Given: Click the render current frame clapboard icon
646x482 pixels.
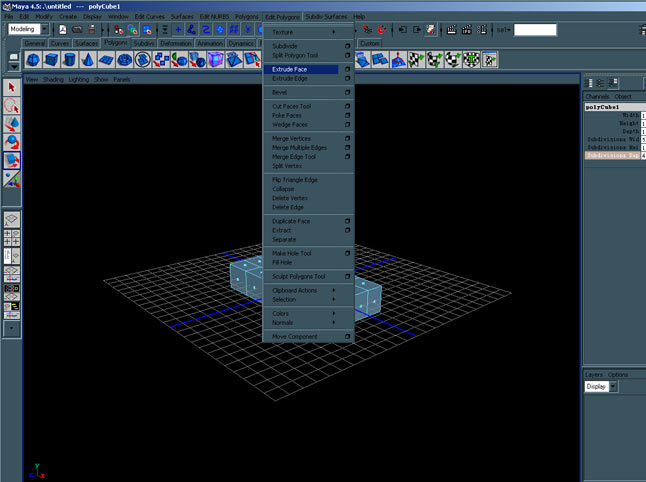Looking at the screenshot, I should [452, 30].
